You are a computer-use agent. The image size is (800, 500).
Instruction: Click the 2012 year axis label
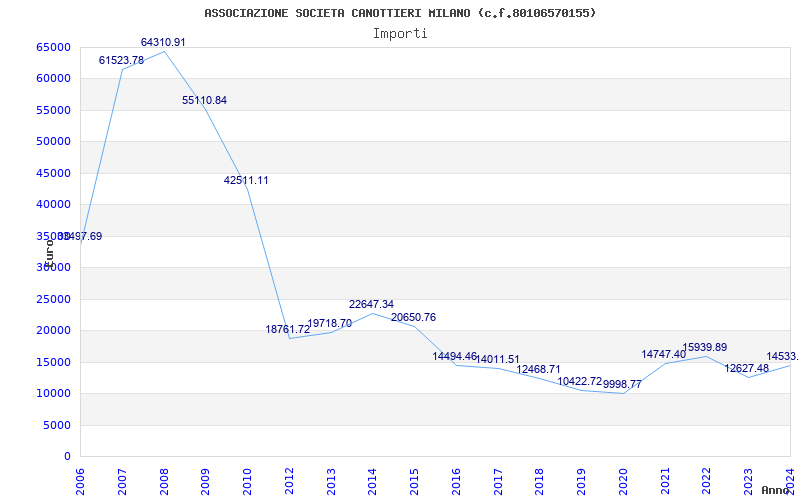289,482
